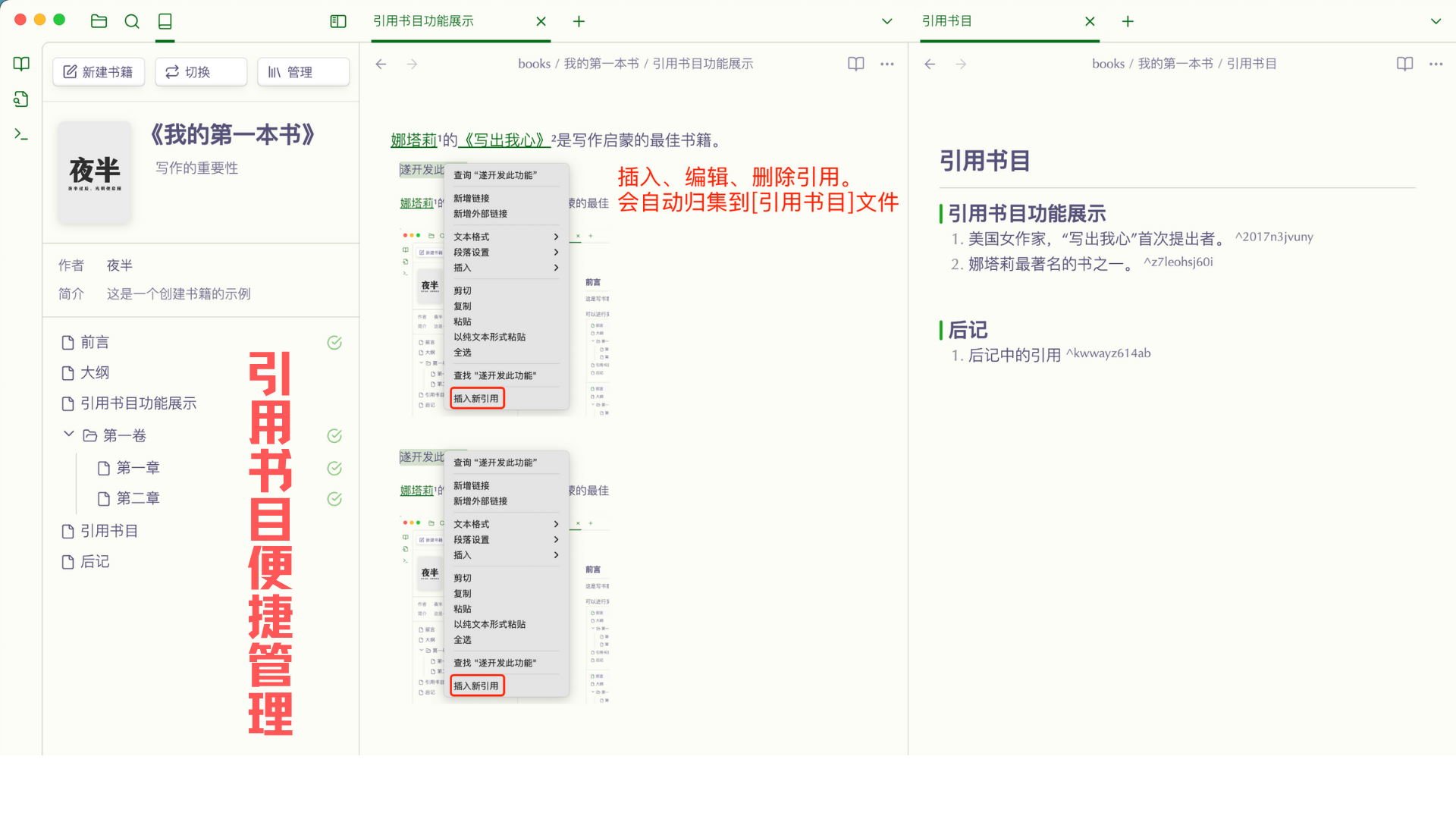Click the terminal command icon in ribbon
This screenshot has height=819, width=1456.
pos(21,134)
